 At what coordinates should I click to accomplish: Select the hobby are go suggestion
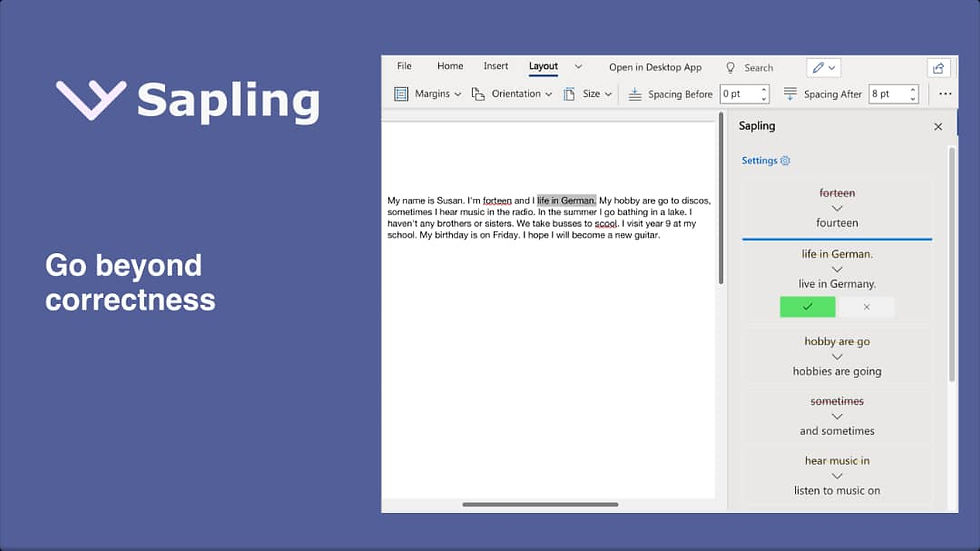[x=837, y=356]
